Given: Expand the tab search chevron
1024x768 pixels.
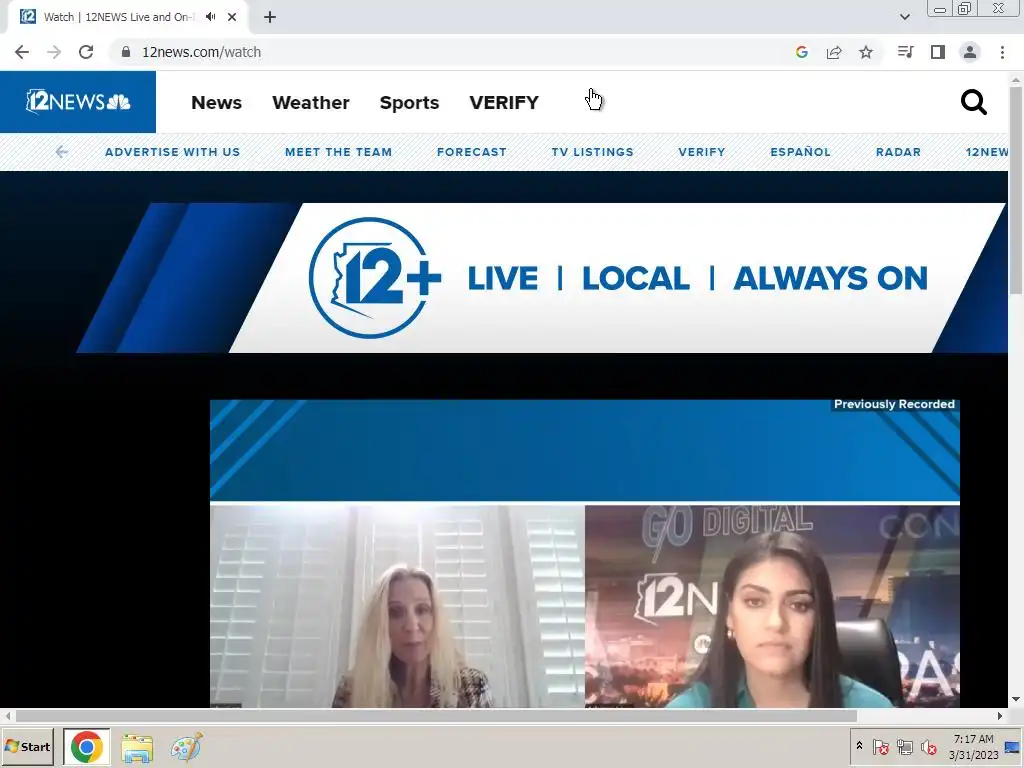Looking at the screenshot, I should tap(904, 17).
